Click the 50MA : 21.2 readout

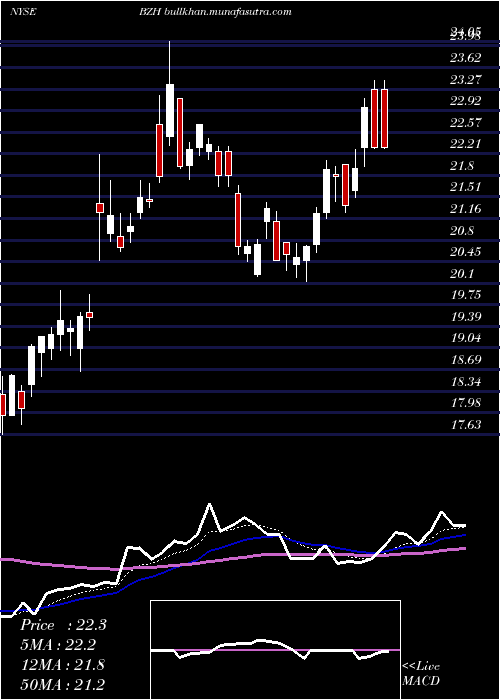tap(63, 684)
